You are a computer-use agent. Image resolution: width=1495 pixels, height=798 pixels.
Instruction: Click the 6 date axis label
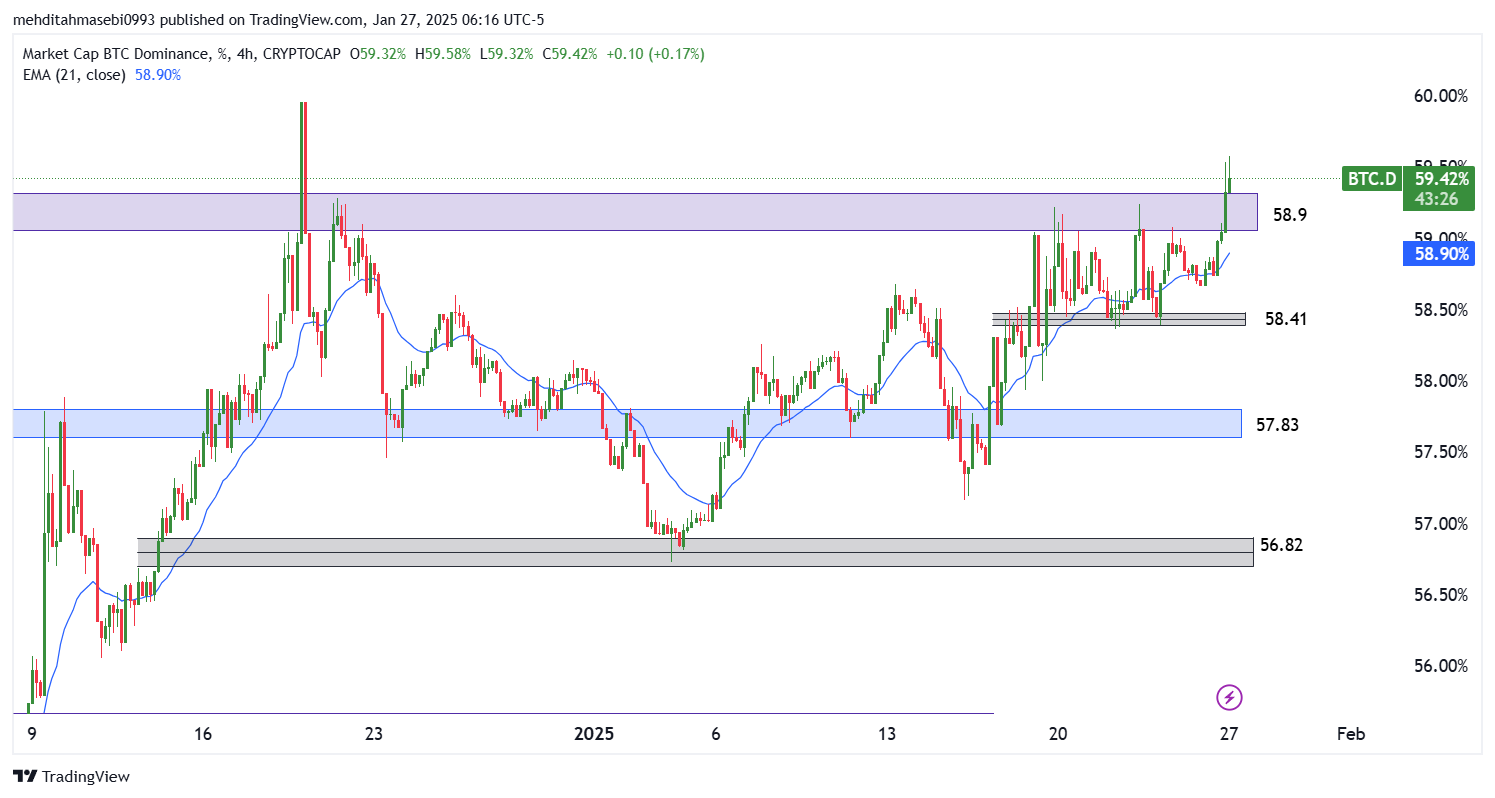pos(716,734)
